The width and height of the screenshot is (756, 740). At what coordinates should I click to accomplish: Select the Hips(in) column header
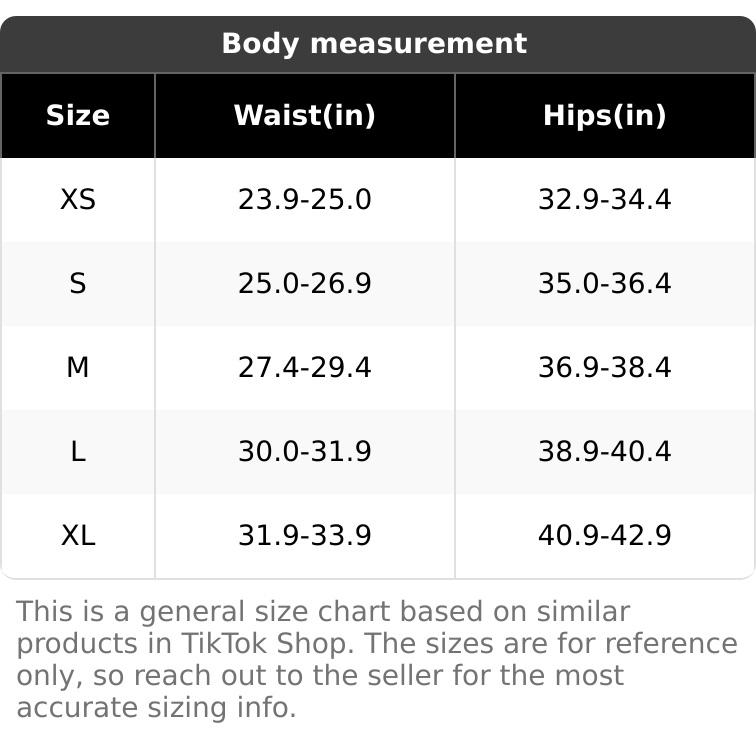(x=605, y=116)
